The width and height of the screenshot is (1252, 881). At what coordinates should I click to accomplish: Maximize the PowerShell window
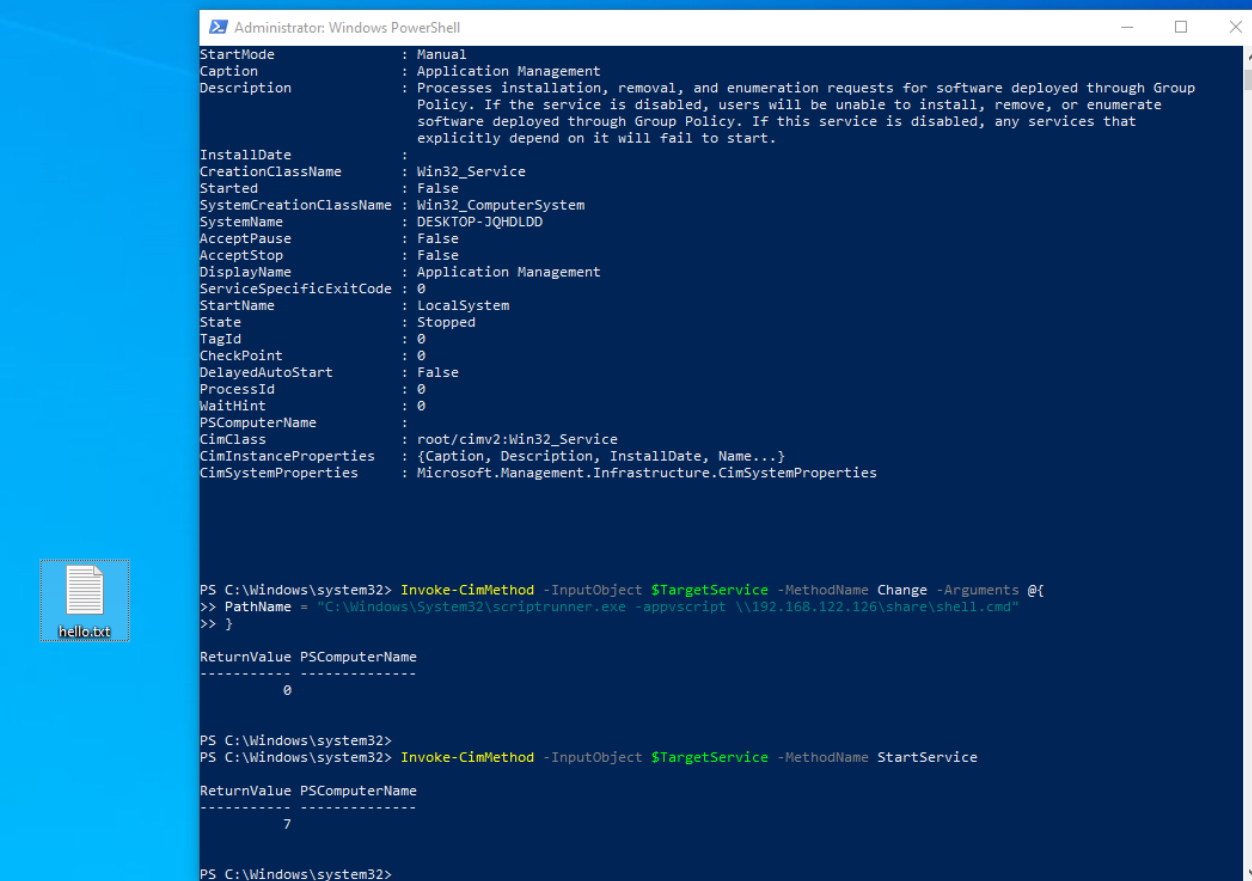point(1181,27)
